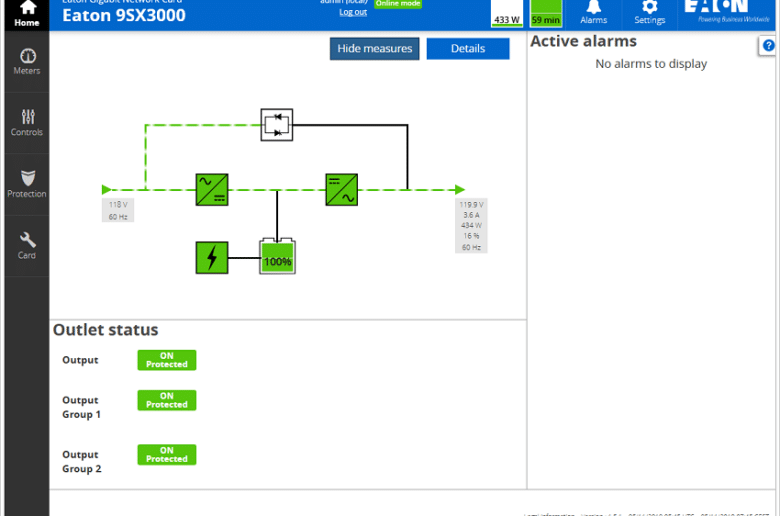Click Output Group 2 ON Protected badge
780x516 pixels.
click(x=167, y=455)
